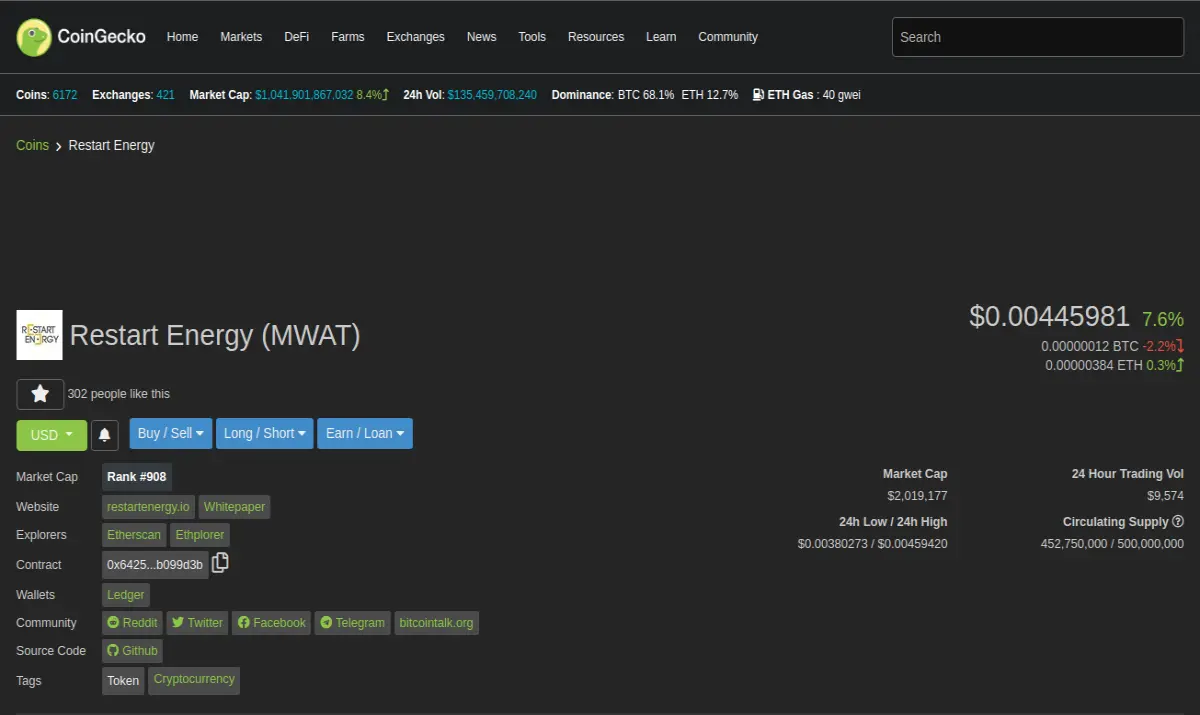Screen dimensions: 1200x715
Task: Click the ETH 12.7% dominance text
Action: 710,95
